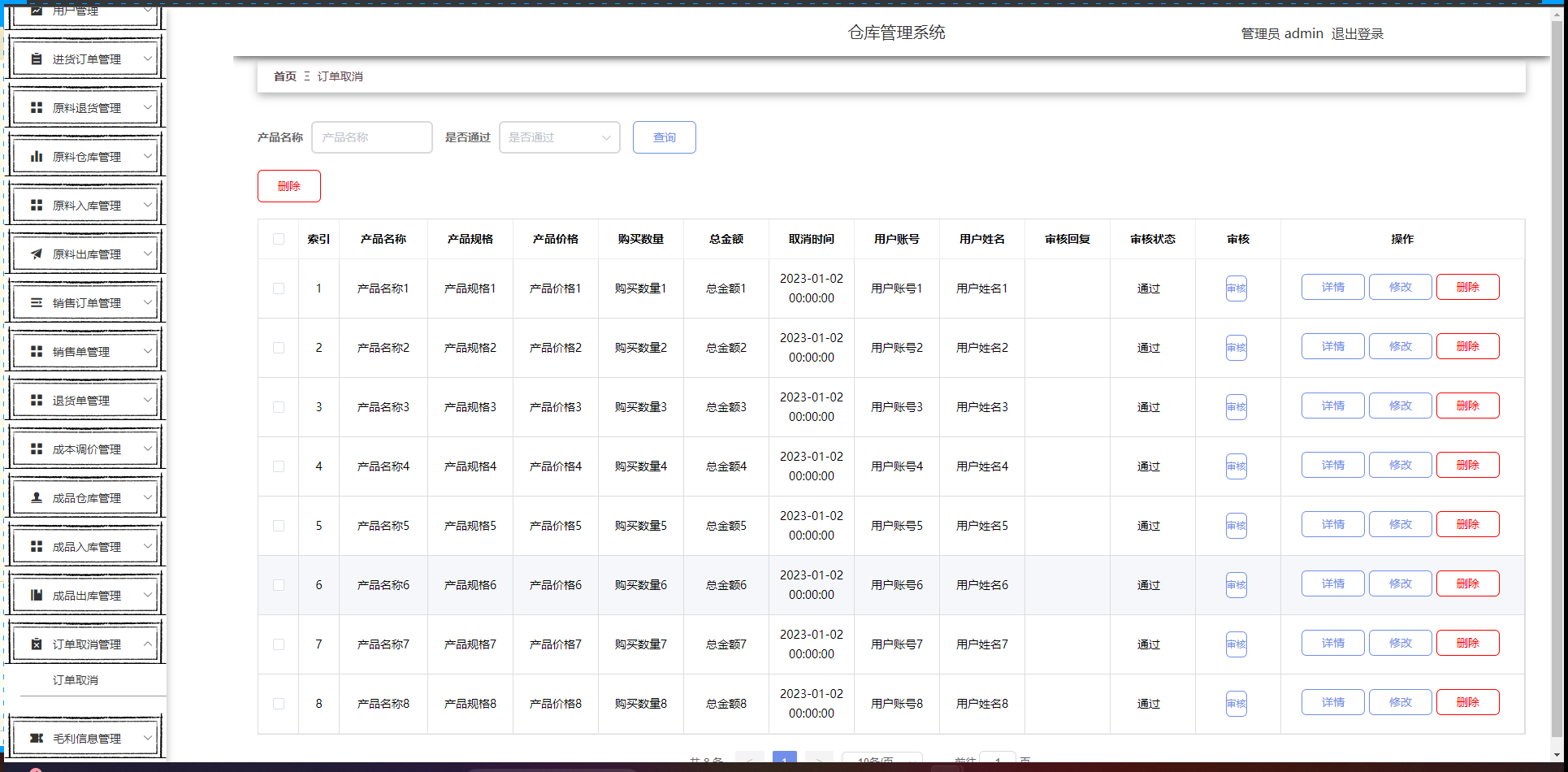Expand the 成本调价管理 menu chevron

click(148, 449)
